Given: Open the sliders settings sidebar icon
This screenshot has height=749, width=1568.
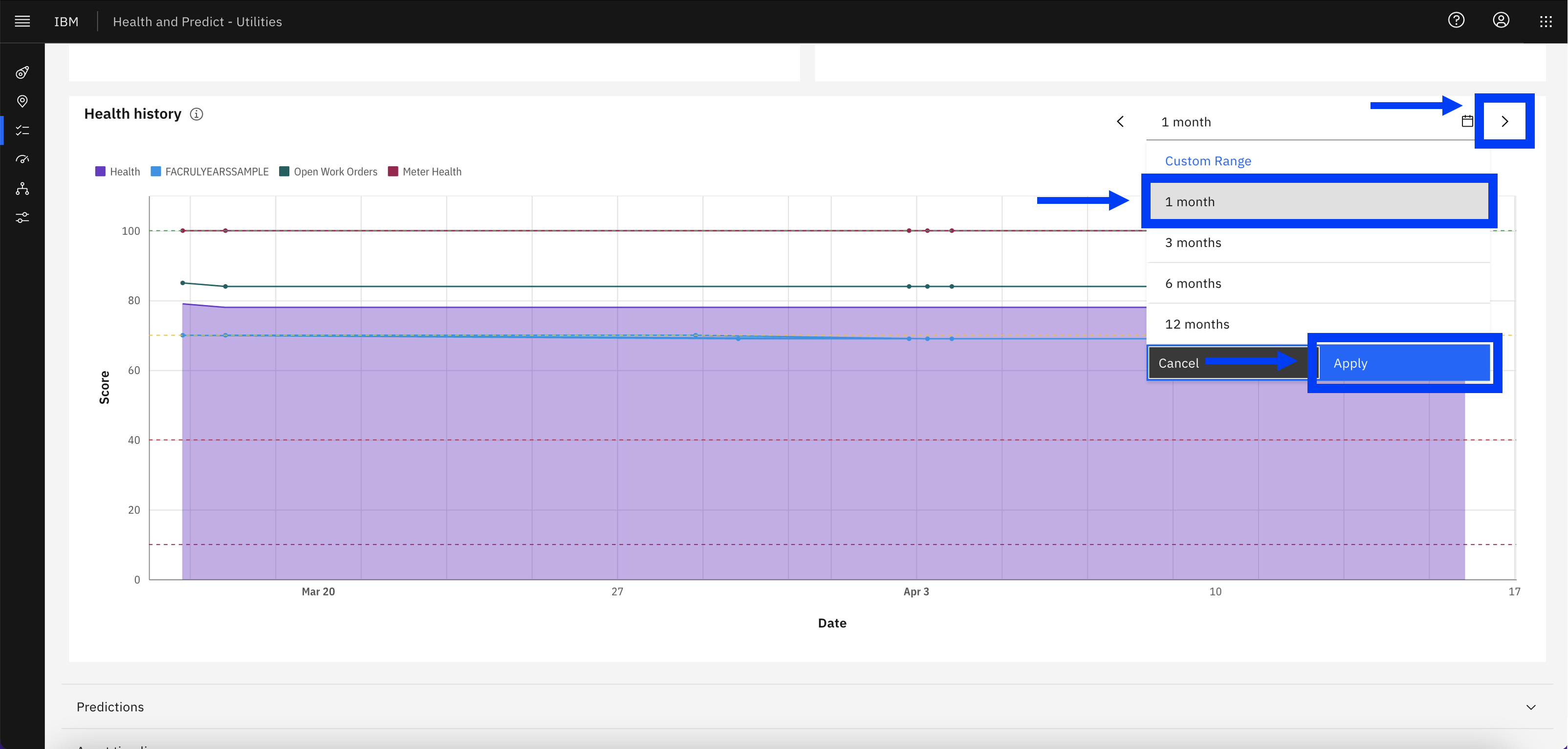Looking at the screenshot, I should pyautogui.click(x=22, y=218).
